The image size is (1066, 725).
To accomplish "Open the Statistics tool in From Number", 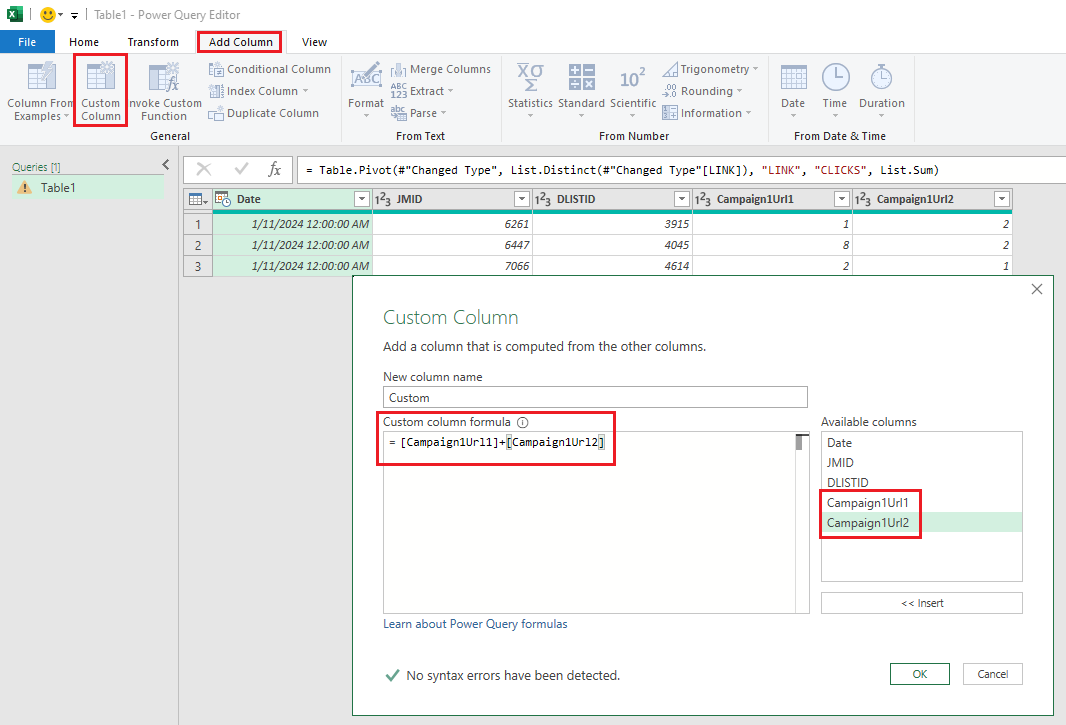I will pos(530,90).
